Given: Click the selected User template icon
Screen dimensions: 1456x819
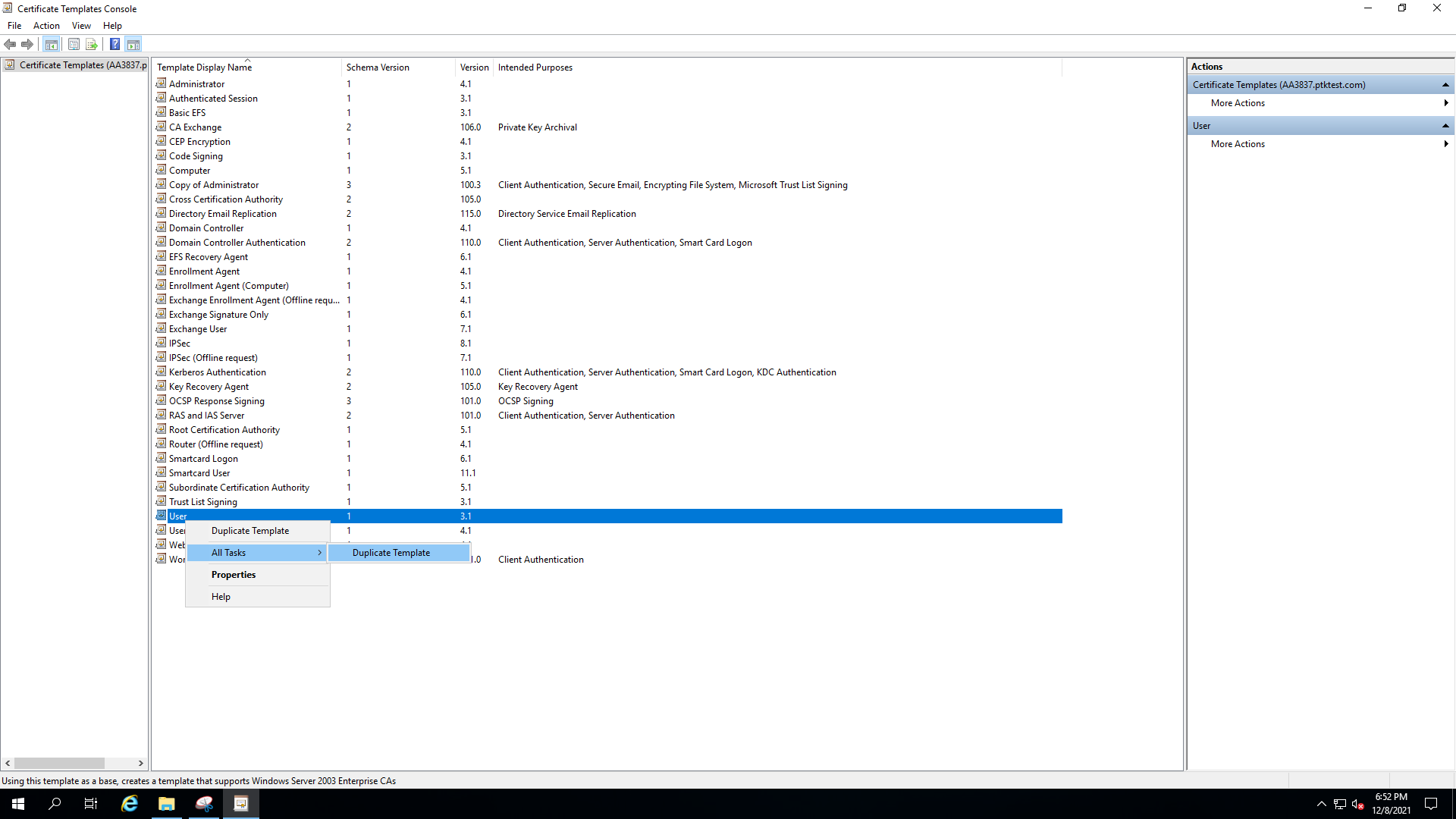Looking at the screenshot, I should coord(161,516).
